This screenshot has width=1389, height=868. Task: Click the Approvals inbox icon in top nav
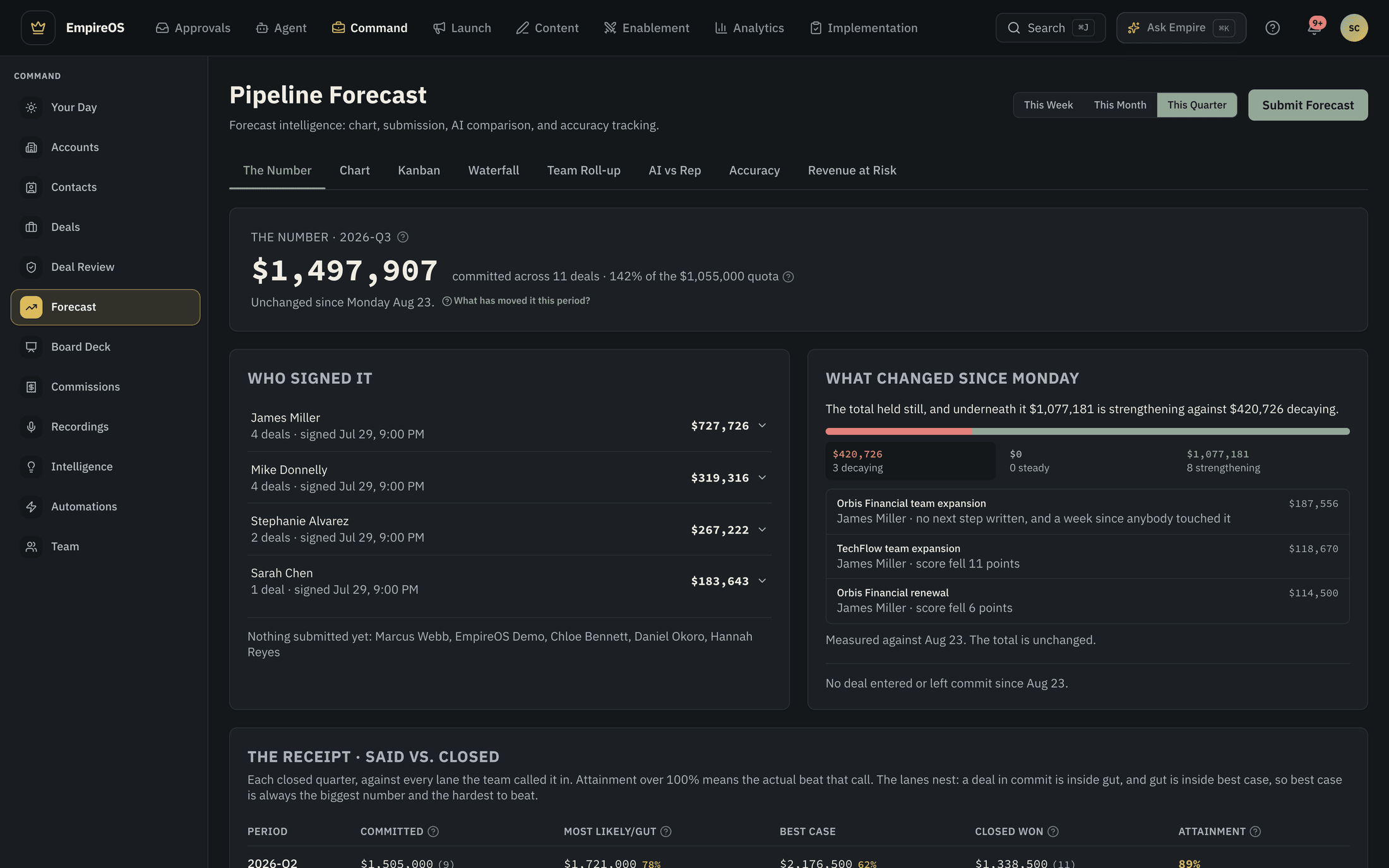pos(162,28)
